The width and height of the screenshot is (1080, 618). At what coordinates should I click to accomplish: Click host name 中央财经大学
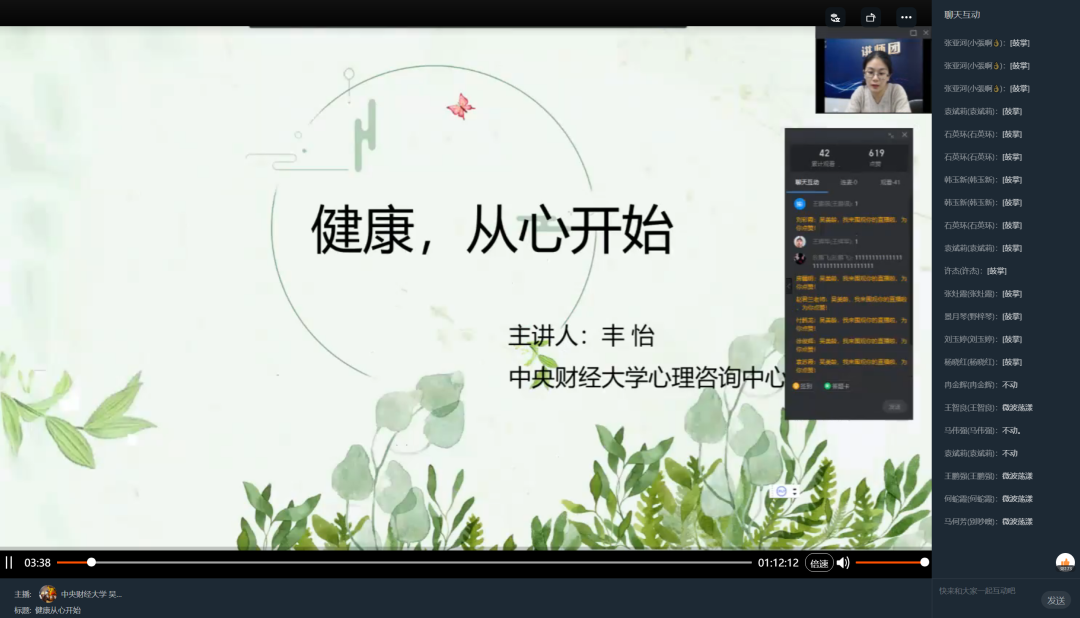click(91, 594)
